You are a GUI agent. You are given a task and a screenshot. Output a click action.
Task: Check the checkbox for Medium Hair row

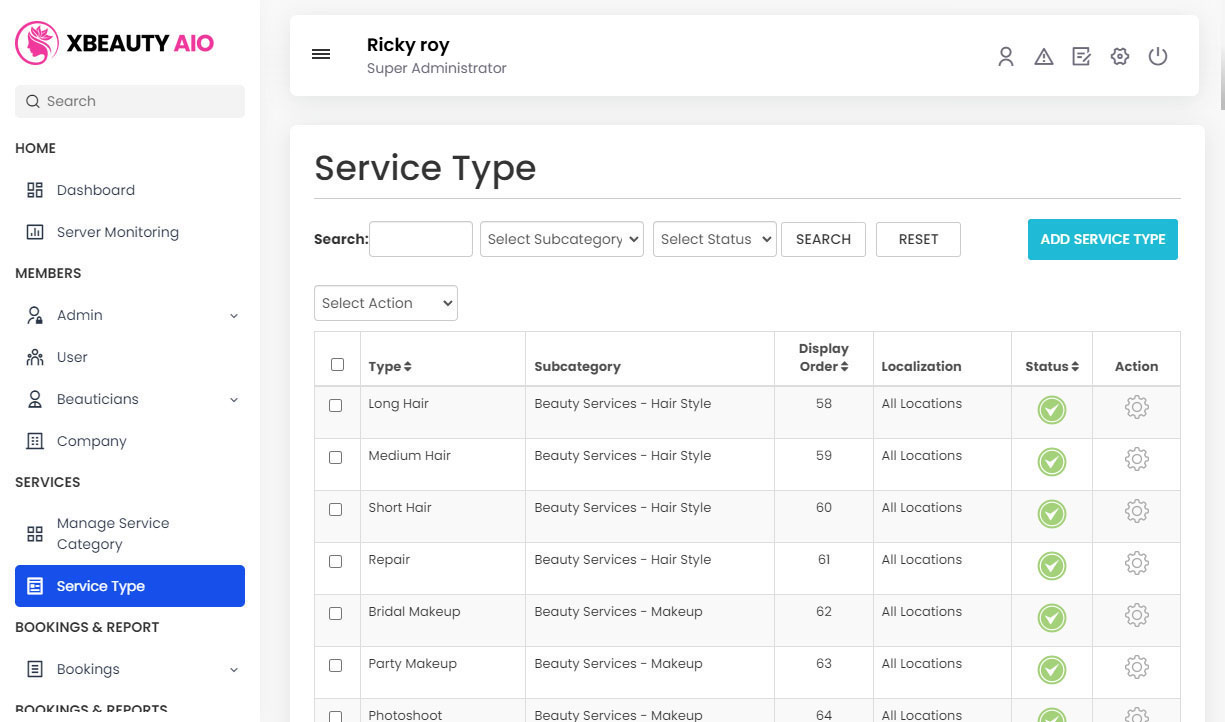coord(337,457)
